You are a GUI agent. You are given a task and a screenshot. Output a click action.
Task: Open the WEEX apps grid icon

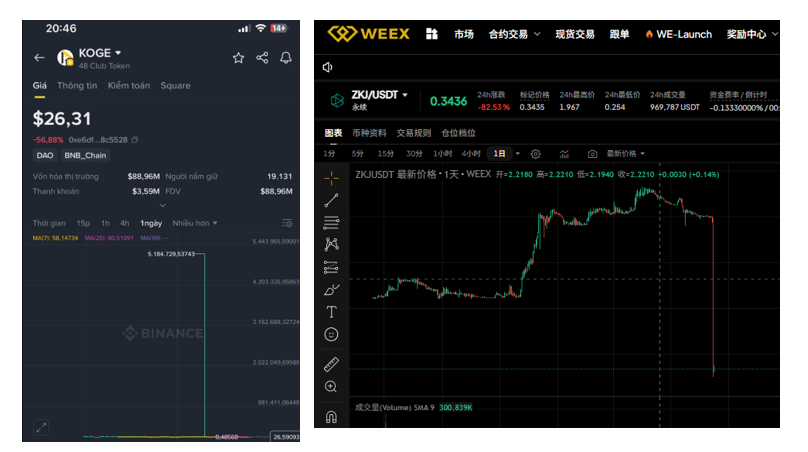432,34
